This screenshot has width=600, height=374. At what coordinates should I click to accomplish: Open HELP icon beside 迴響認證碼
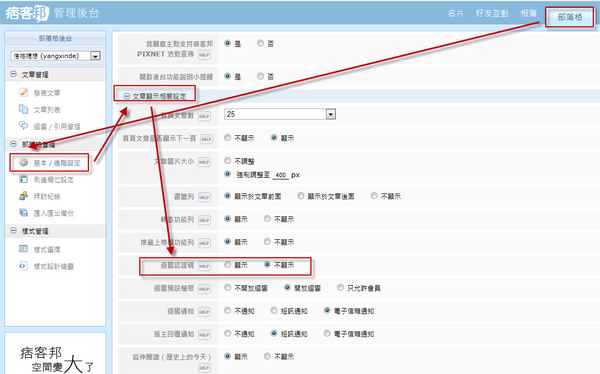pos(204,266)
